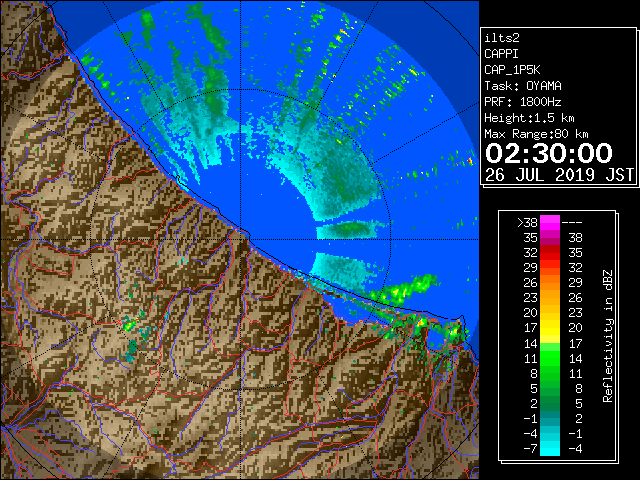Image resolution: width=640 pixels, height=480 pixels.
Task: Click the 'Reflectivity in dBZ' legend title
Action: [608, 336]
